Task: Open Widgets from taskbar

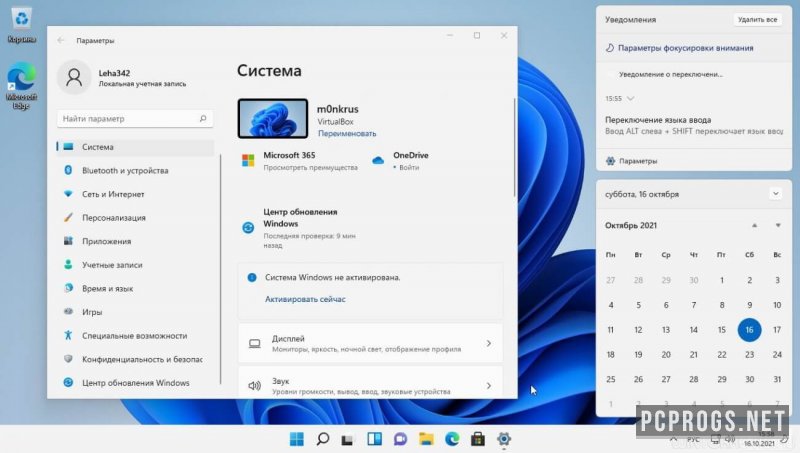Action: [x=374, y=439]
